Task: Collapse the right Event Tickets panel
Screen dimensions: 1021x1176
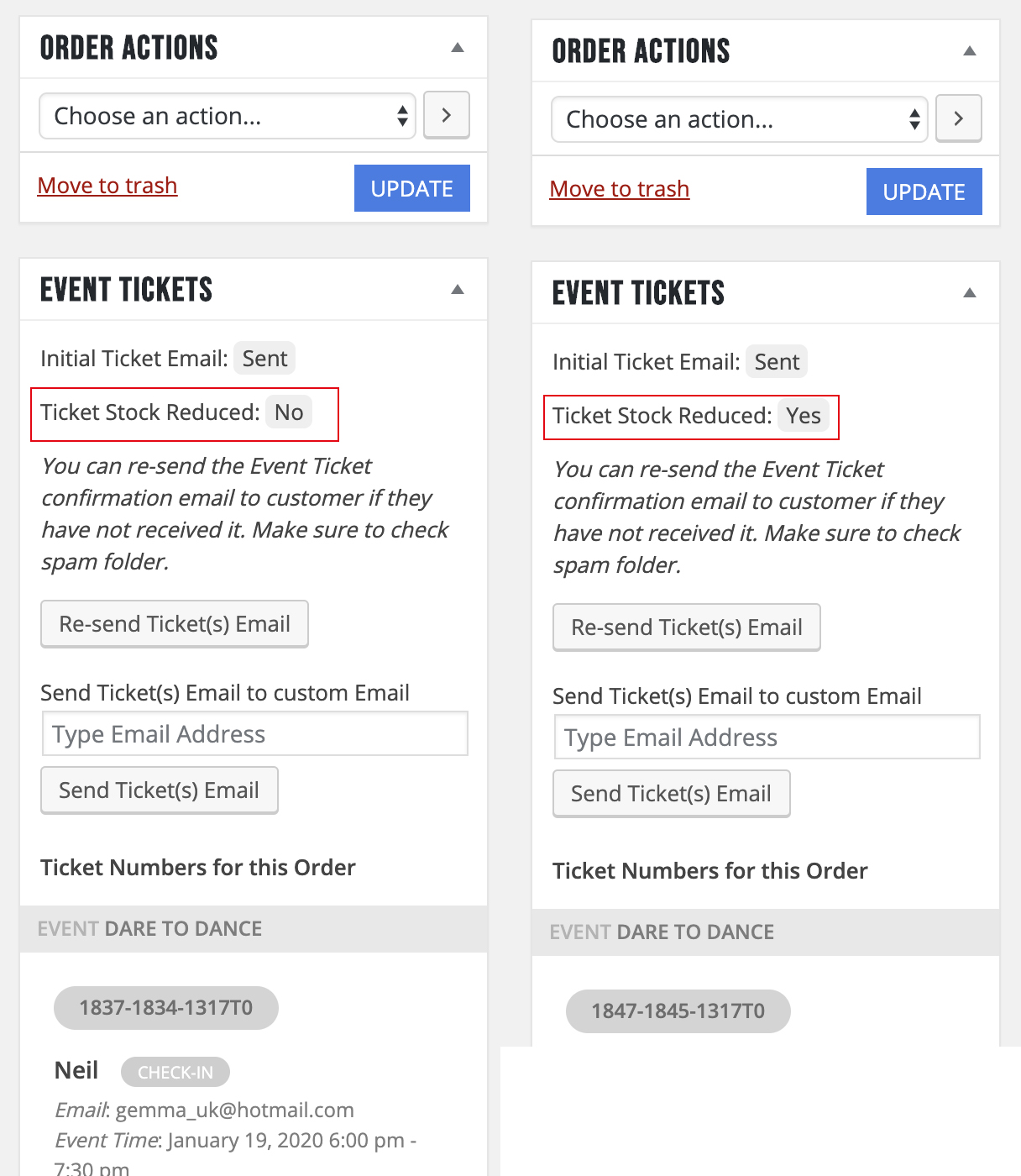Action: [970, 293]
